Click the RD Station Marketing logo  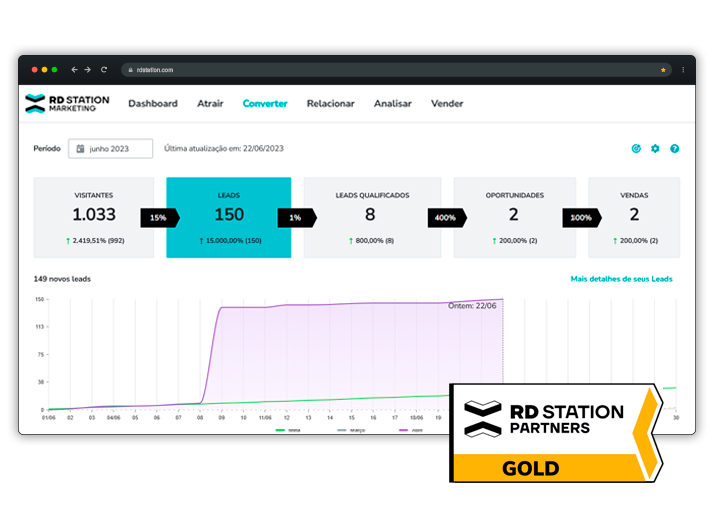[62, 103]
